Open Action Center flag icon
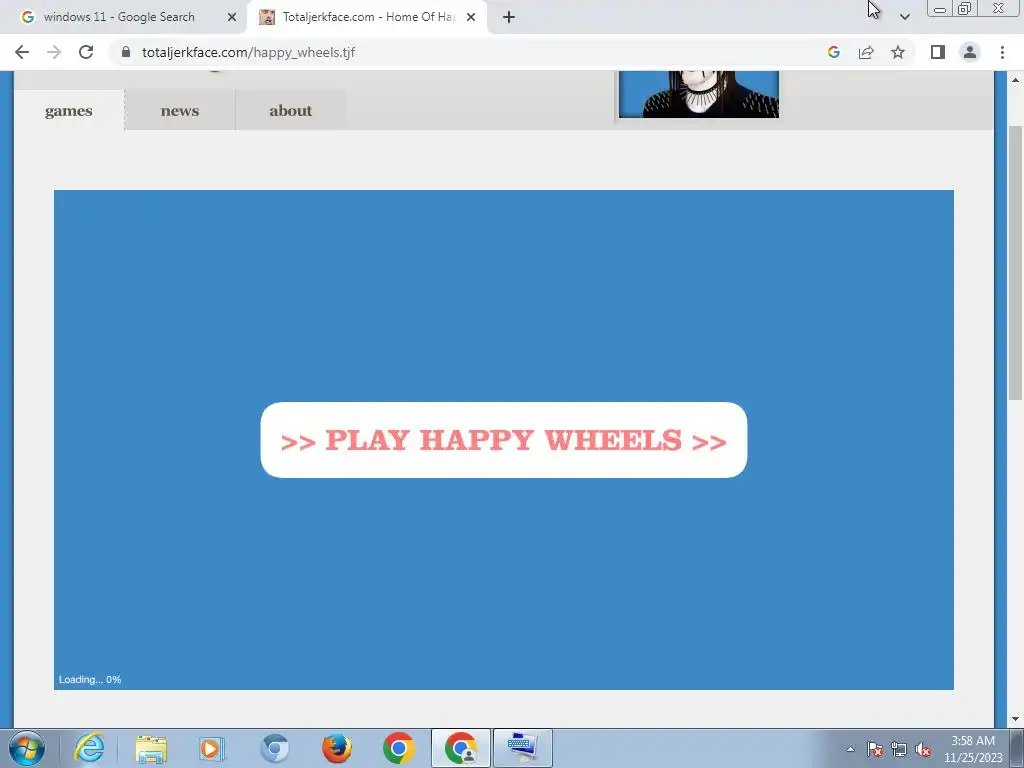 [x=875, y=749]
